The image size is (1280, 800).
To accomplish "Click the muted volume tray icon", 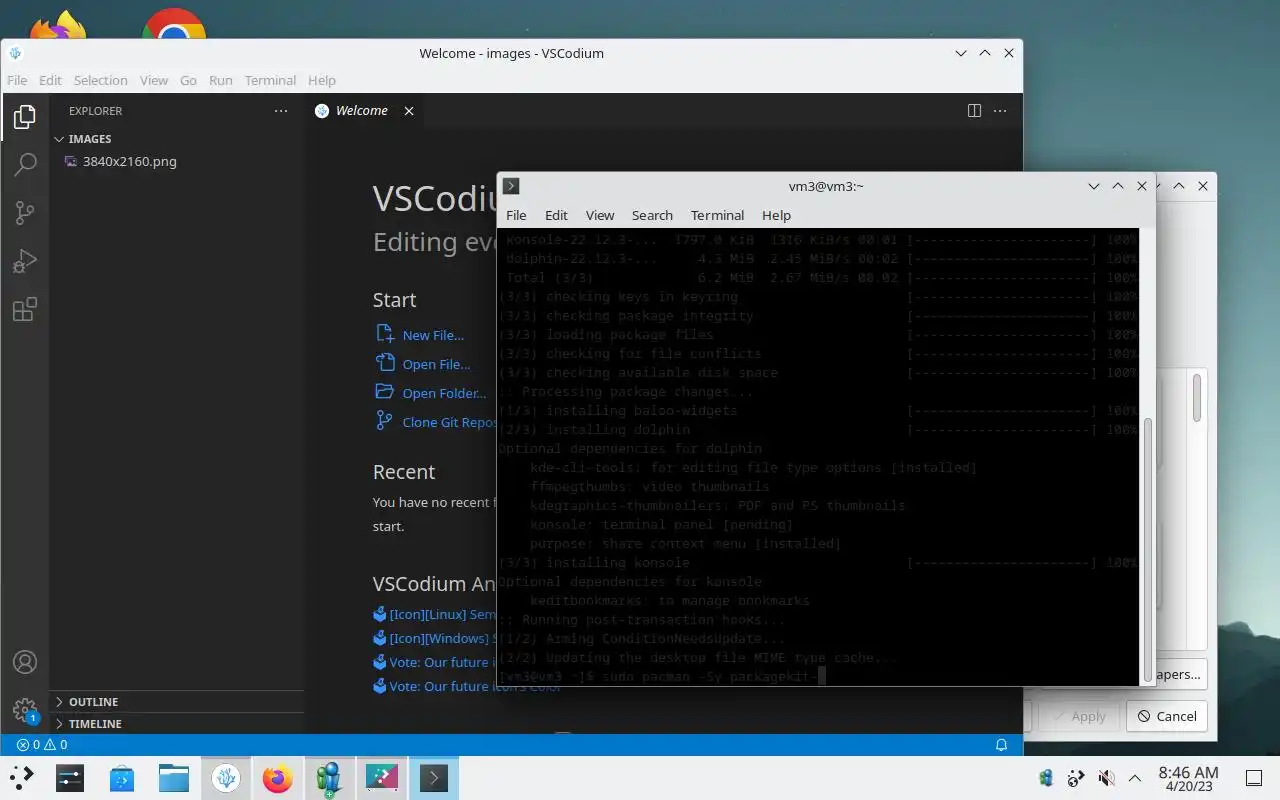I will [x=1106, y=778].
